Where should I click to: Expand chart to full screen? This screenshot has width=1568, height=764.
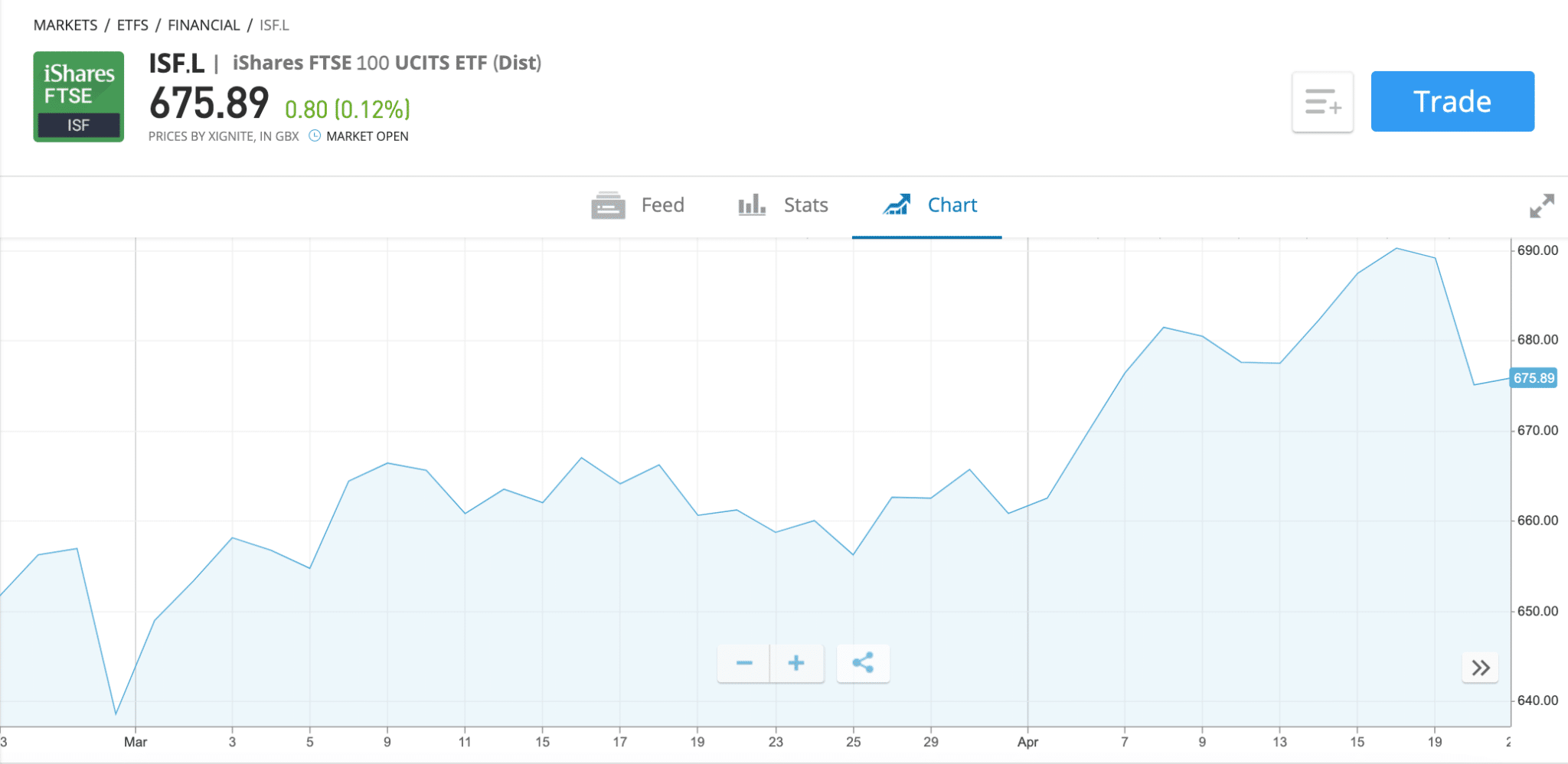(x=1542, y=205)
